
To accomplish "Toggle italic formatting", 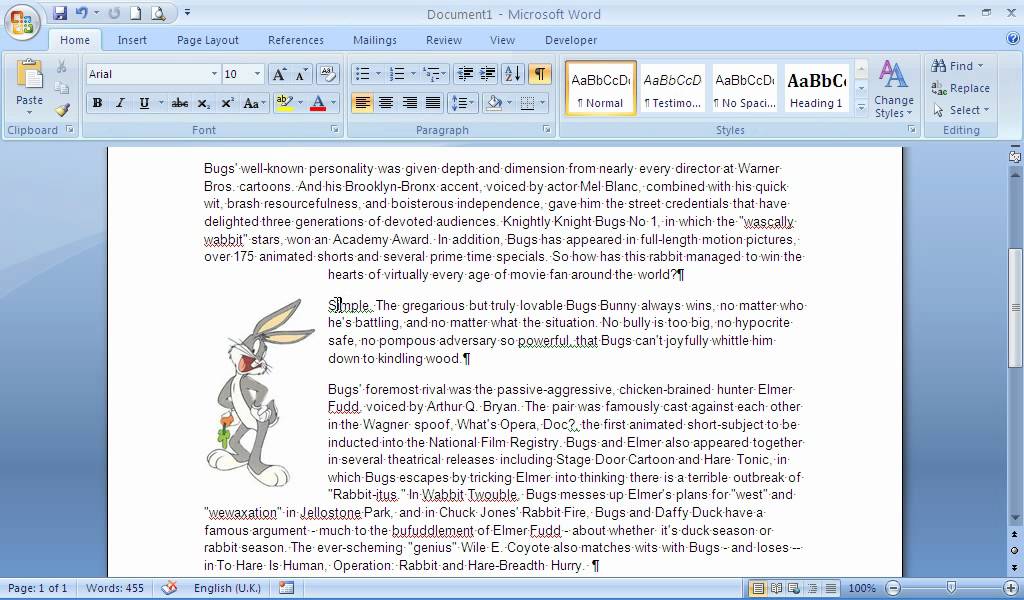I will point(120,103).
